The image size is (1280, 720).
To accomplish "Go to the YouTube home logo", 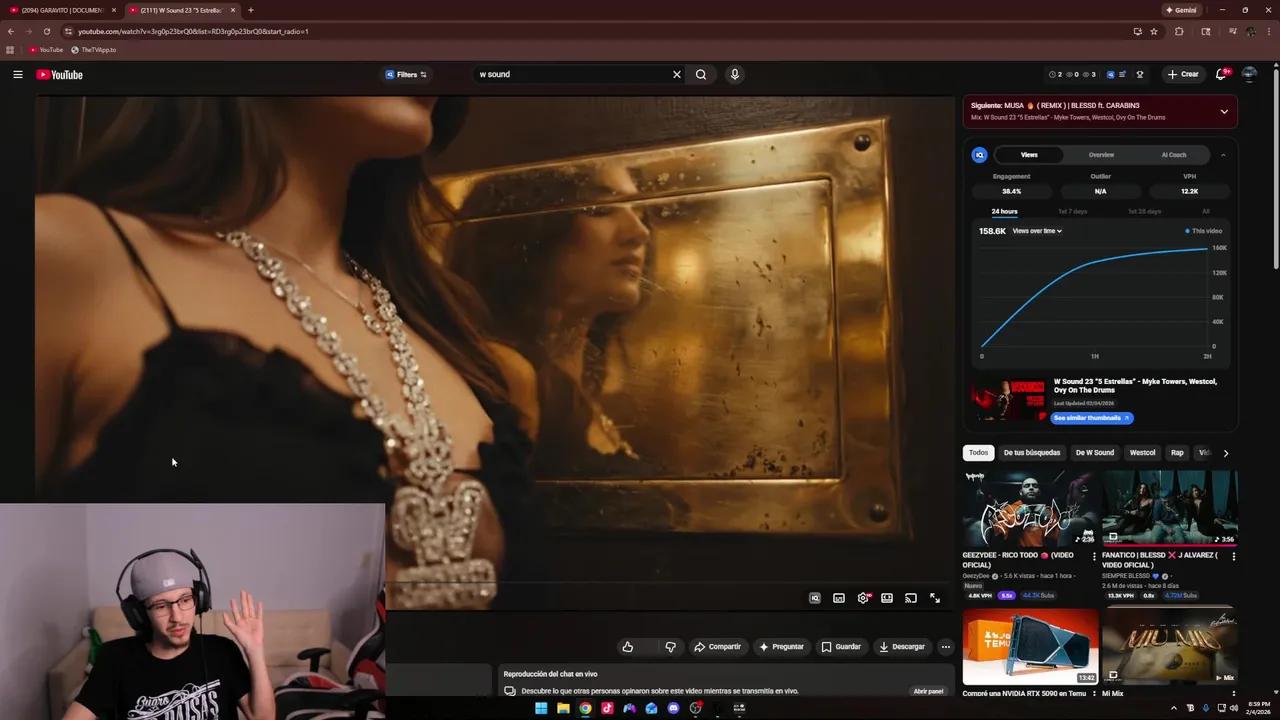I will point(60,75).
